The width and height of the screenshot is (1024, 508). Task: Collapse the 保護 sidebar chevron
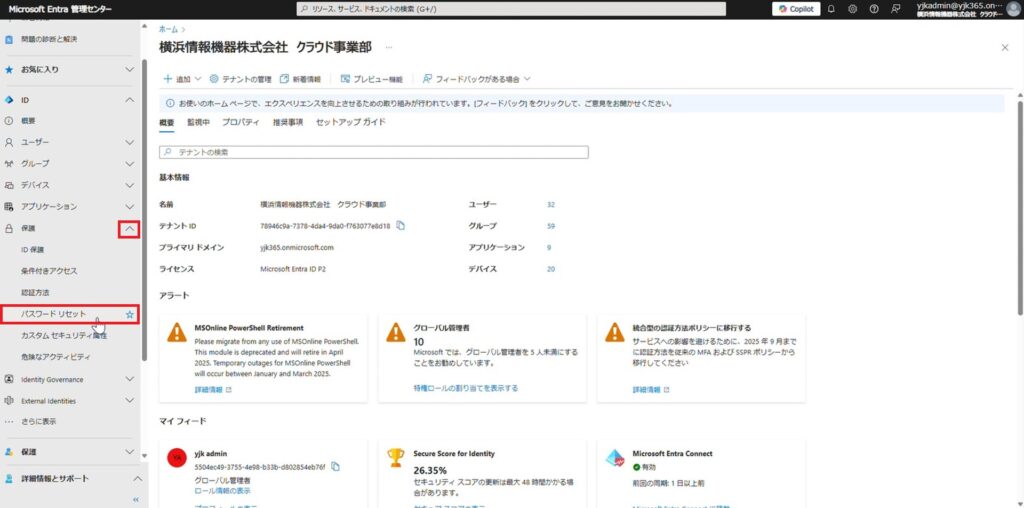click(129, 229)
